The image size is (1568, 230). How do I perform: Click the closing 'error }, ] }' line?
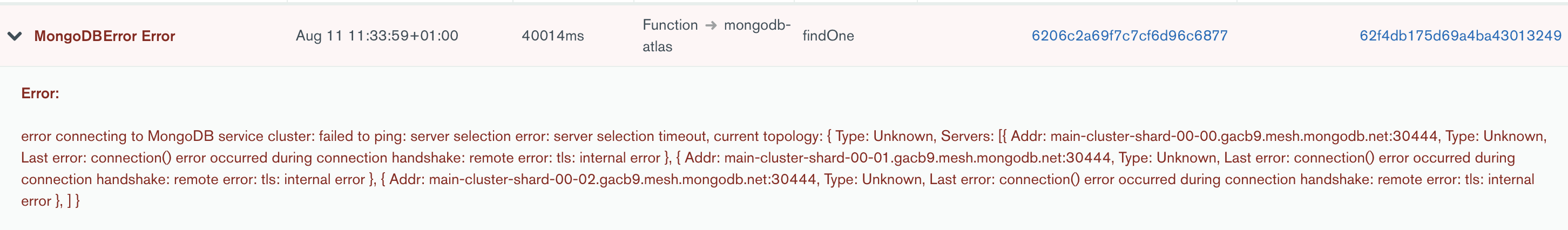click(51, 201)
